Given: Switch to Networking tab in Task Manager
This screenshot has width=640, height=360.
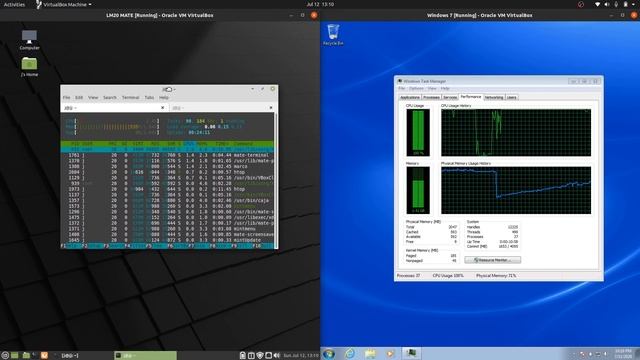Looking at the screenshot, I should (x=494, y=98).
